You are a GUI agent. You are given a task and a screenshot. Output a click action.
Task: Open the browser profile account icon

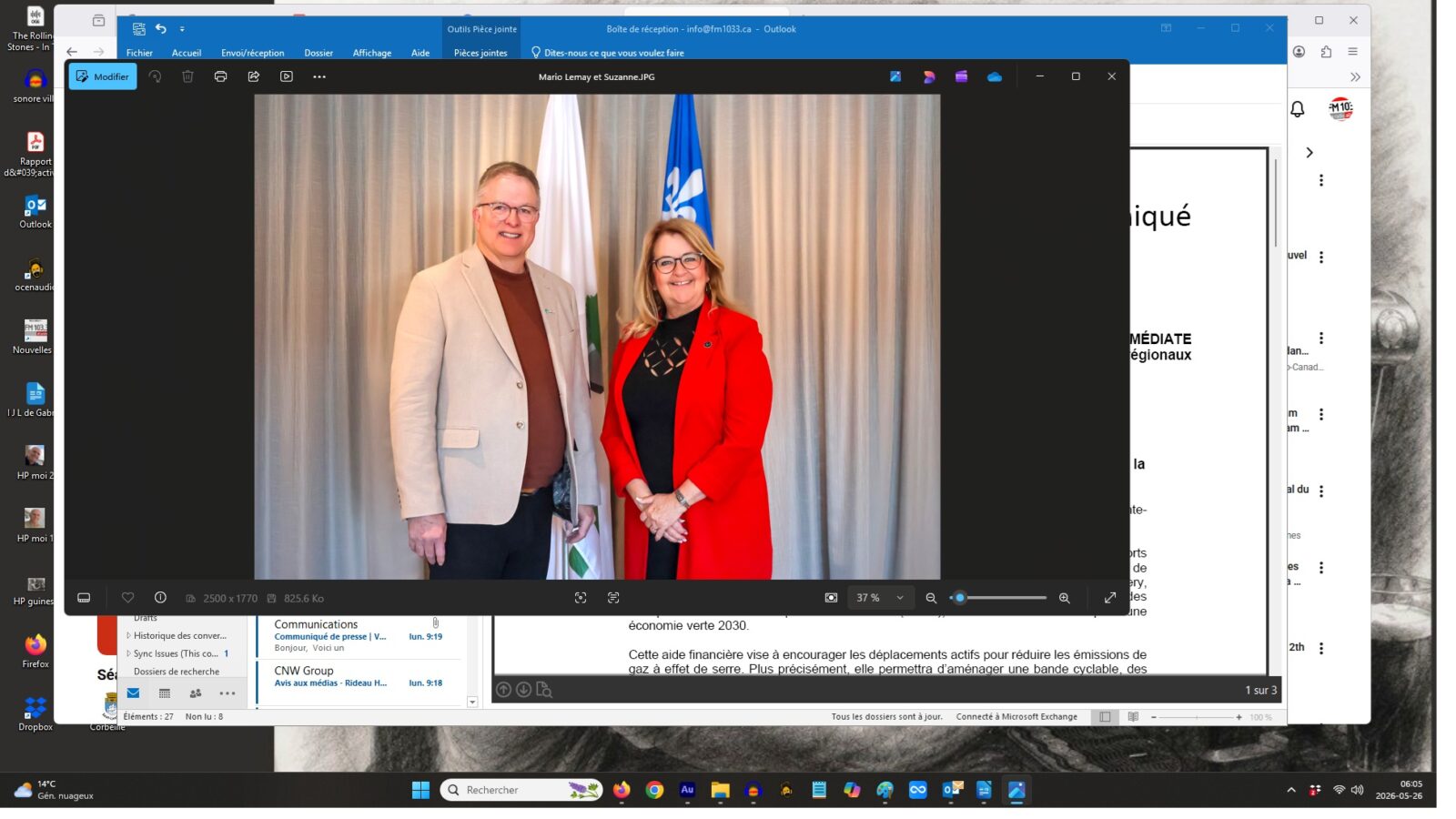(1299, 52)
